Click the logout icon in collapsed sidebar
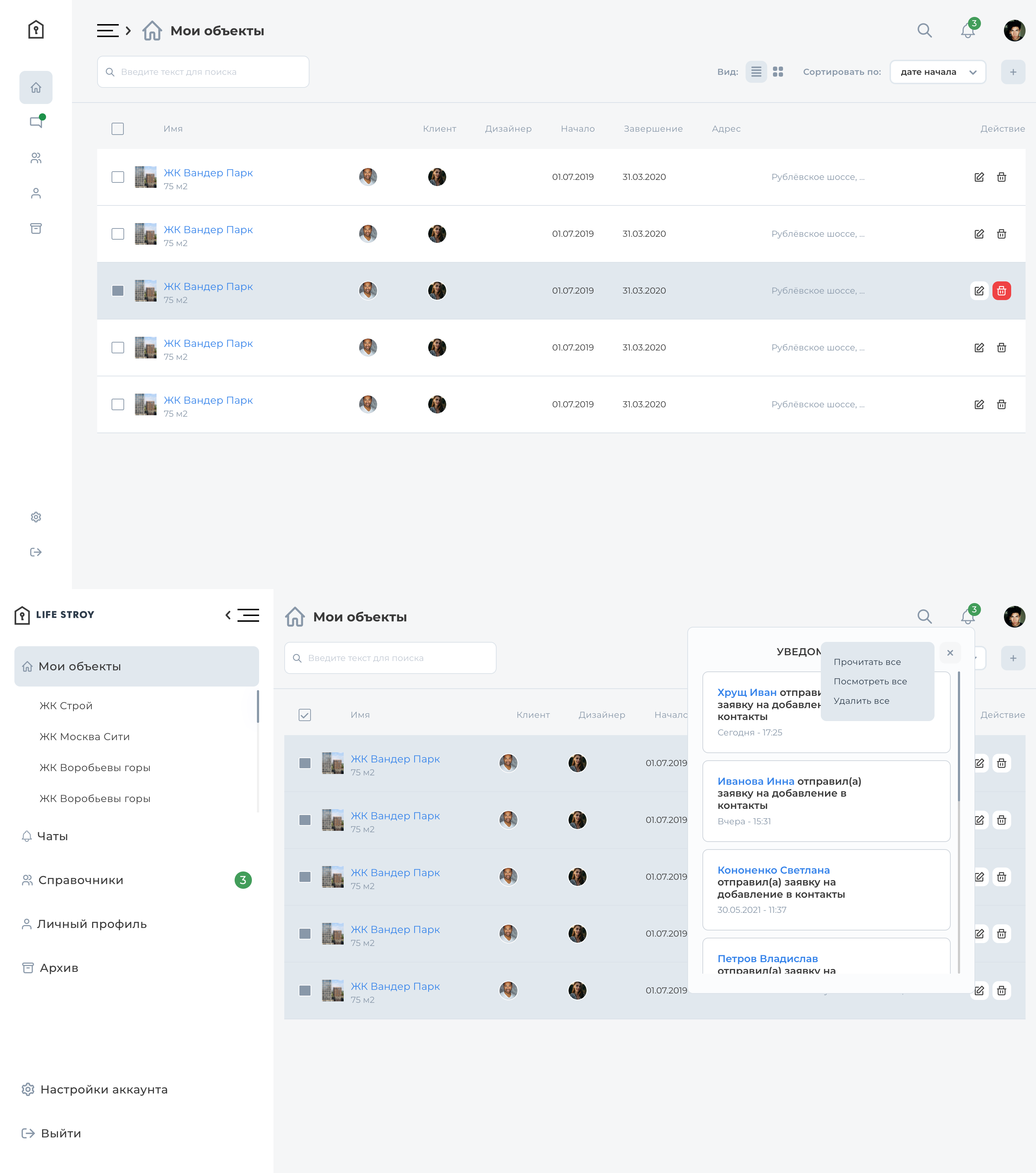Screen dimensions: 1036x1173 [36, 552]
